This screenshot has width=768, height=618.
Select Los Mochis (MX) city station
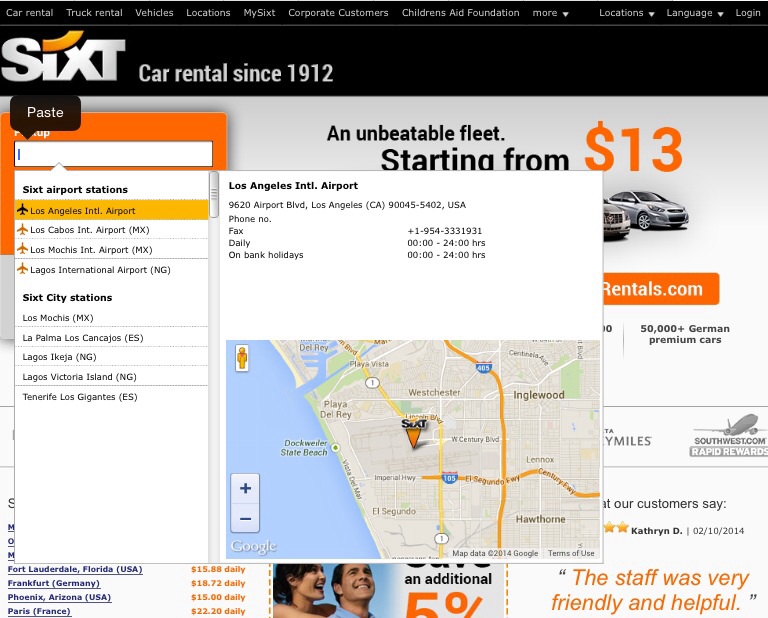tap(111, 318)
